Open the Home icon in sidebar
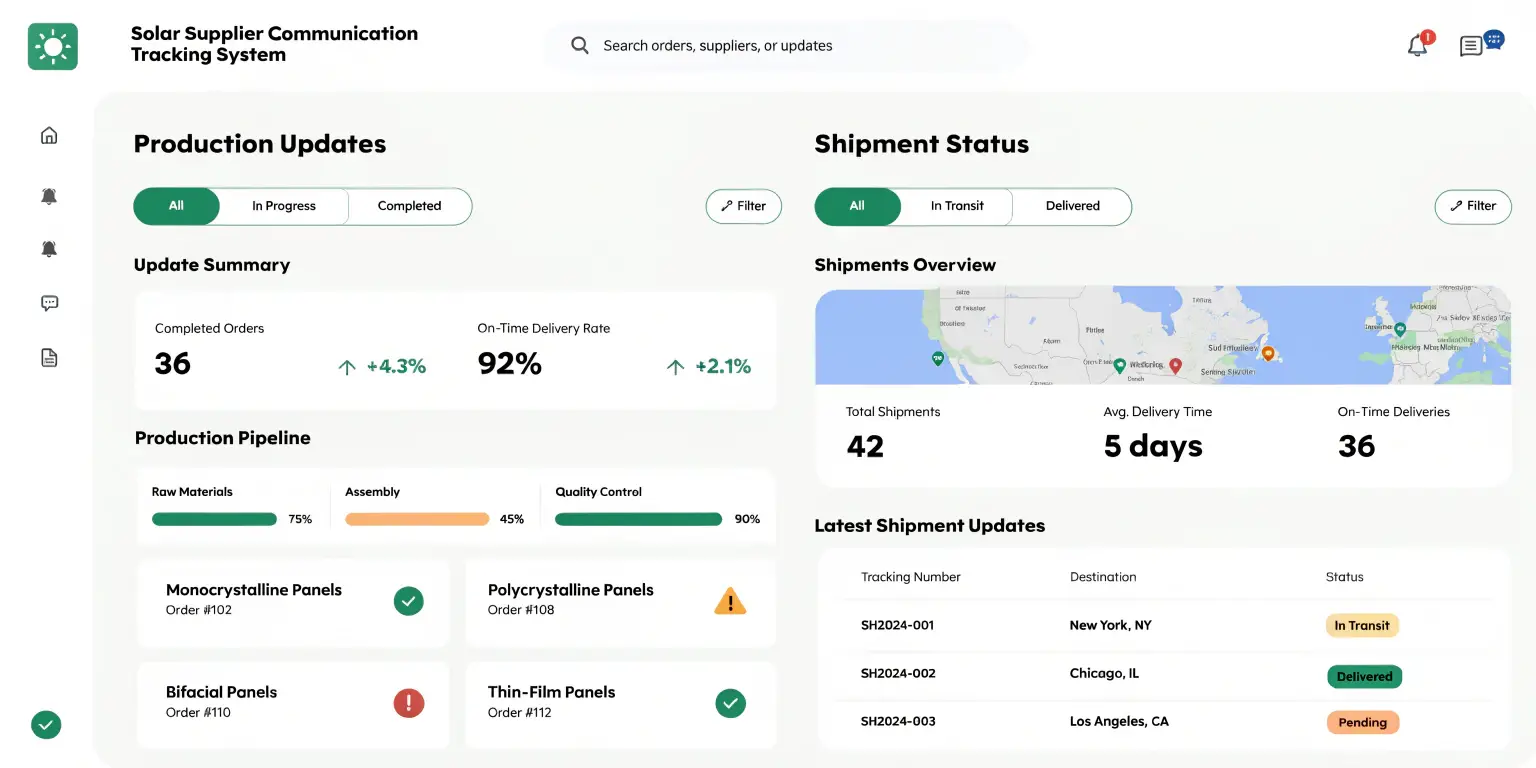1536x768 pixels. pos(48,134)
